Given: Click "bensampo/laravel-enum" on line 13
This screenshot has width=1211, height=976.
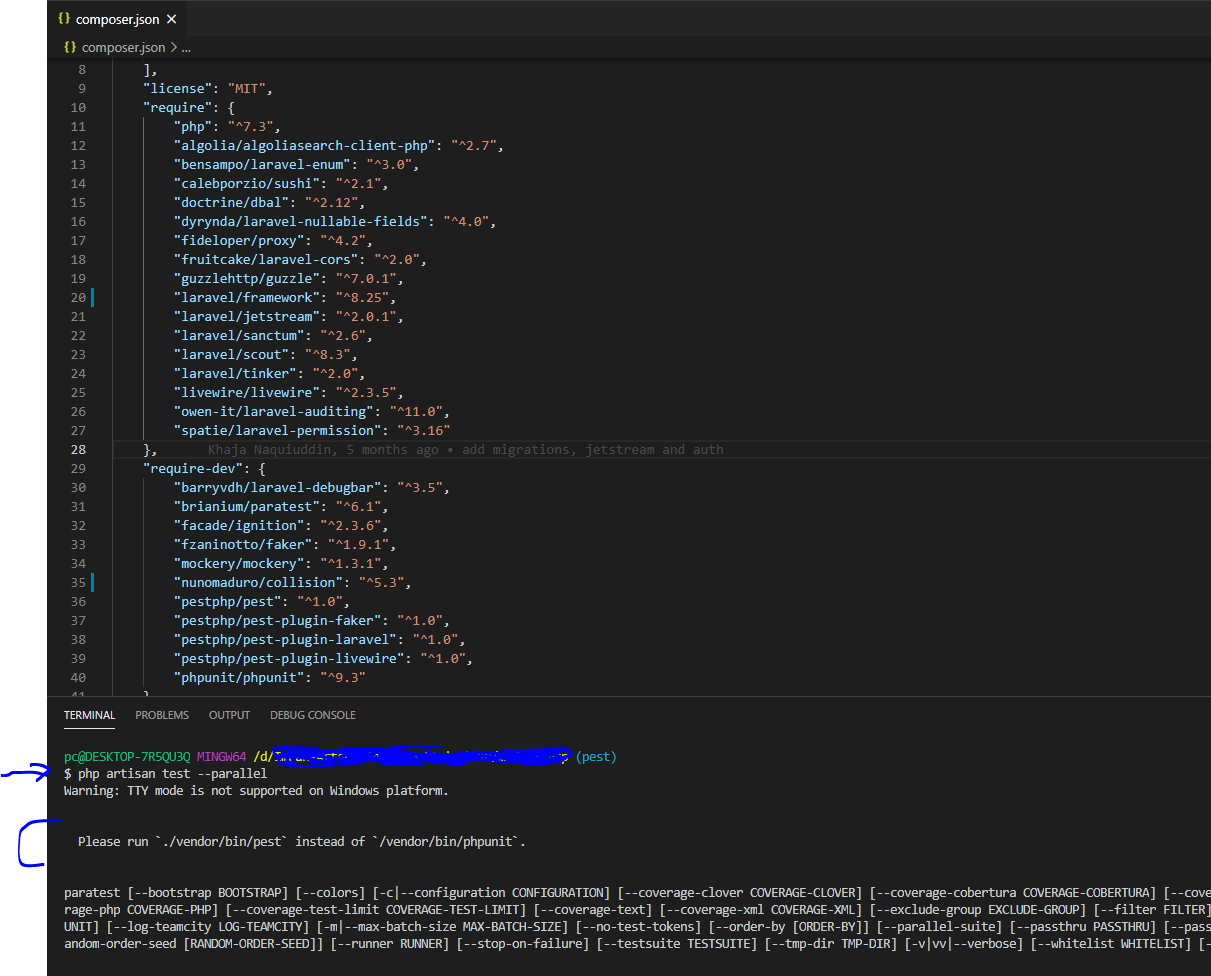Looking at the screenshot, I should (266, 164).
